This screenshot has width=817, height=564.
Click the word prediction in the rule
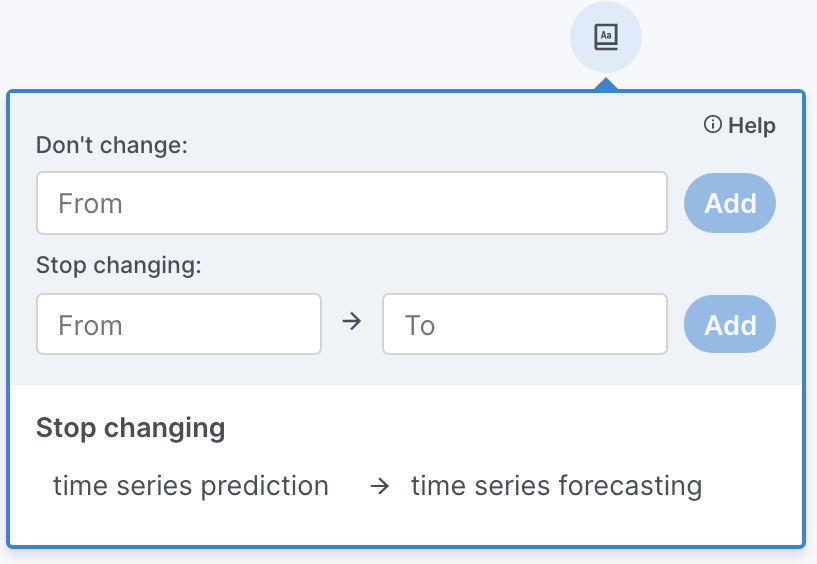pos(265,486)
